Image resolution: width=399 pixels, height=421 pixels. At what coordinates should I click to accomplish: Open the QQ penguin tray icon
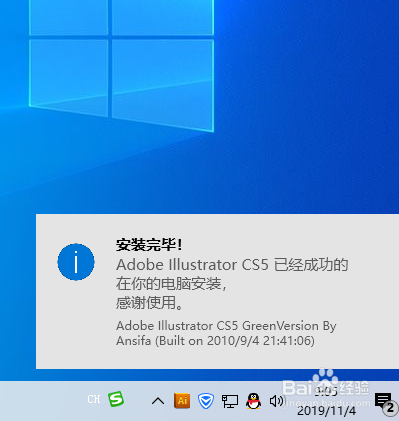coord(253,401)
